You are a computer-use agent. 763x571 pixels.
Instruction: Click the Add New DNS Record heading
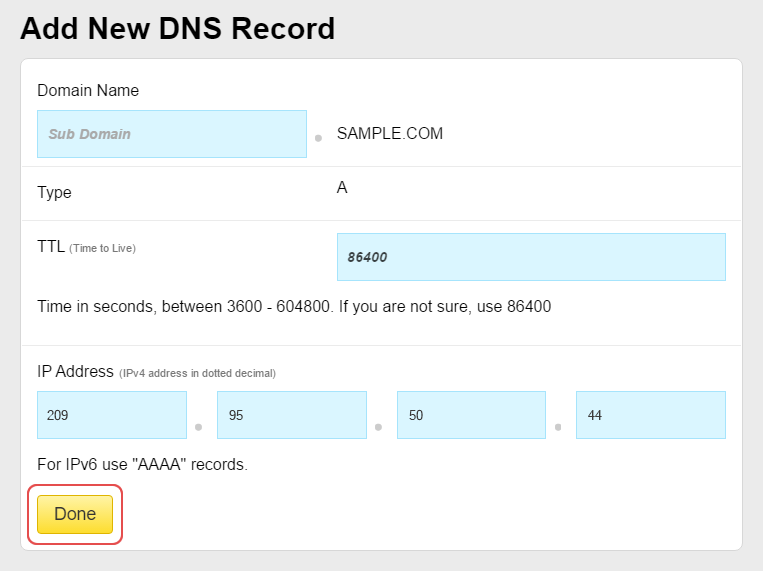177,28
